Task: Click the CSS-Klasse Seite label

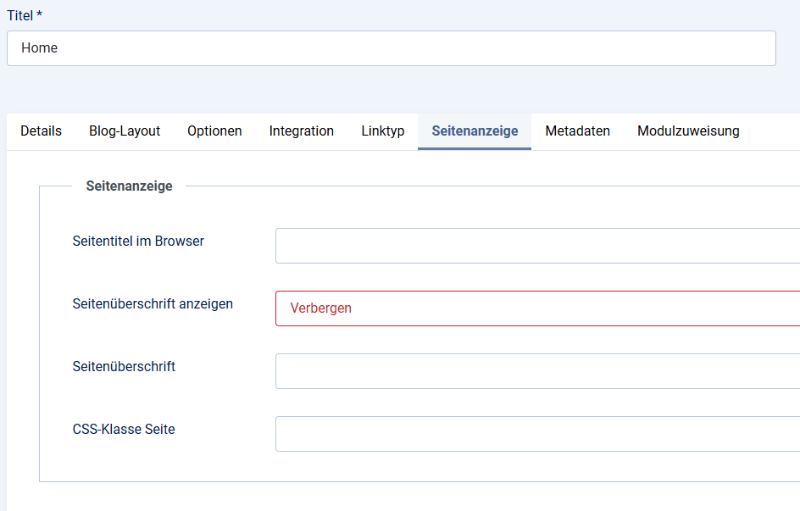Action: (123, 429)
